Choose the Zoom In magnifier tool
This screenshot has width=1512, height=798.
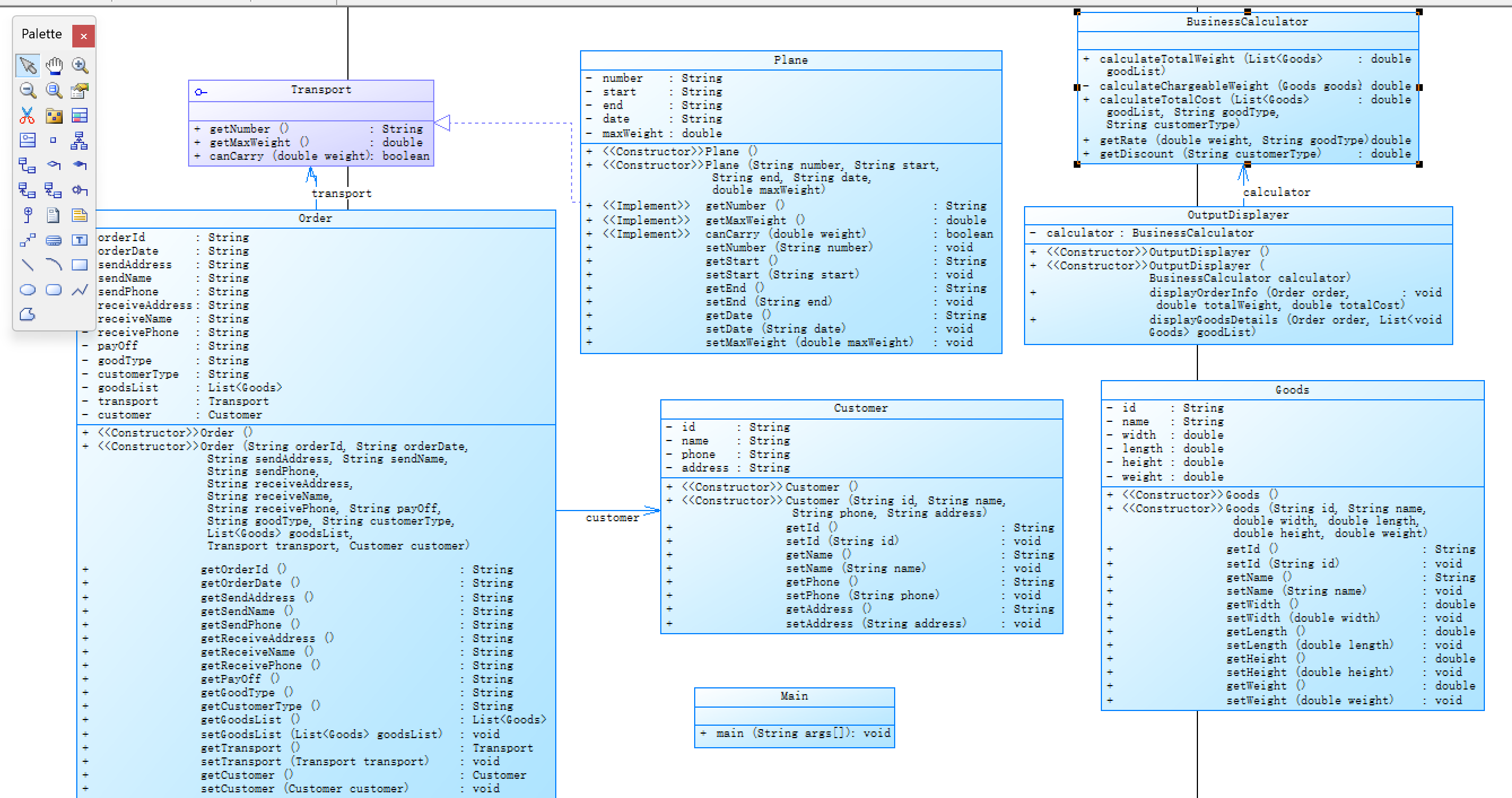coord(80,65)
